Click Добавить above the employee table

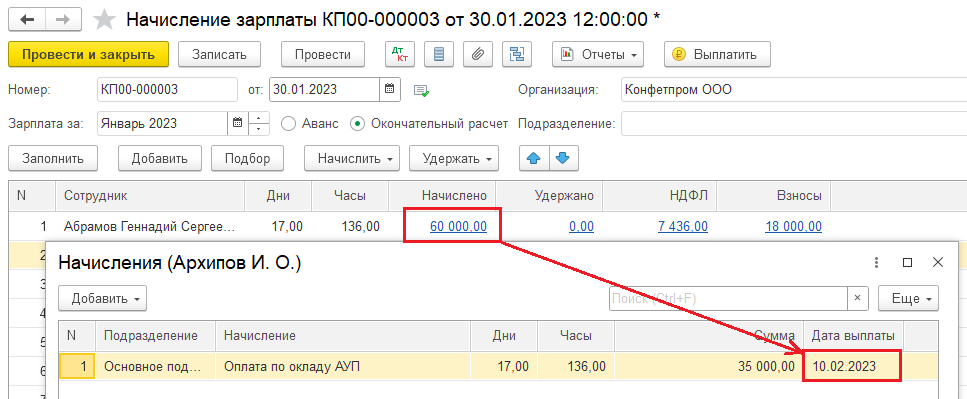[x=159, y=158]
